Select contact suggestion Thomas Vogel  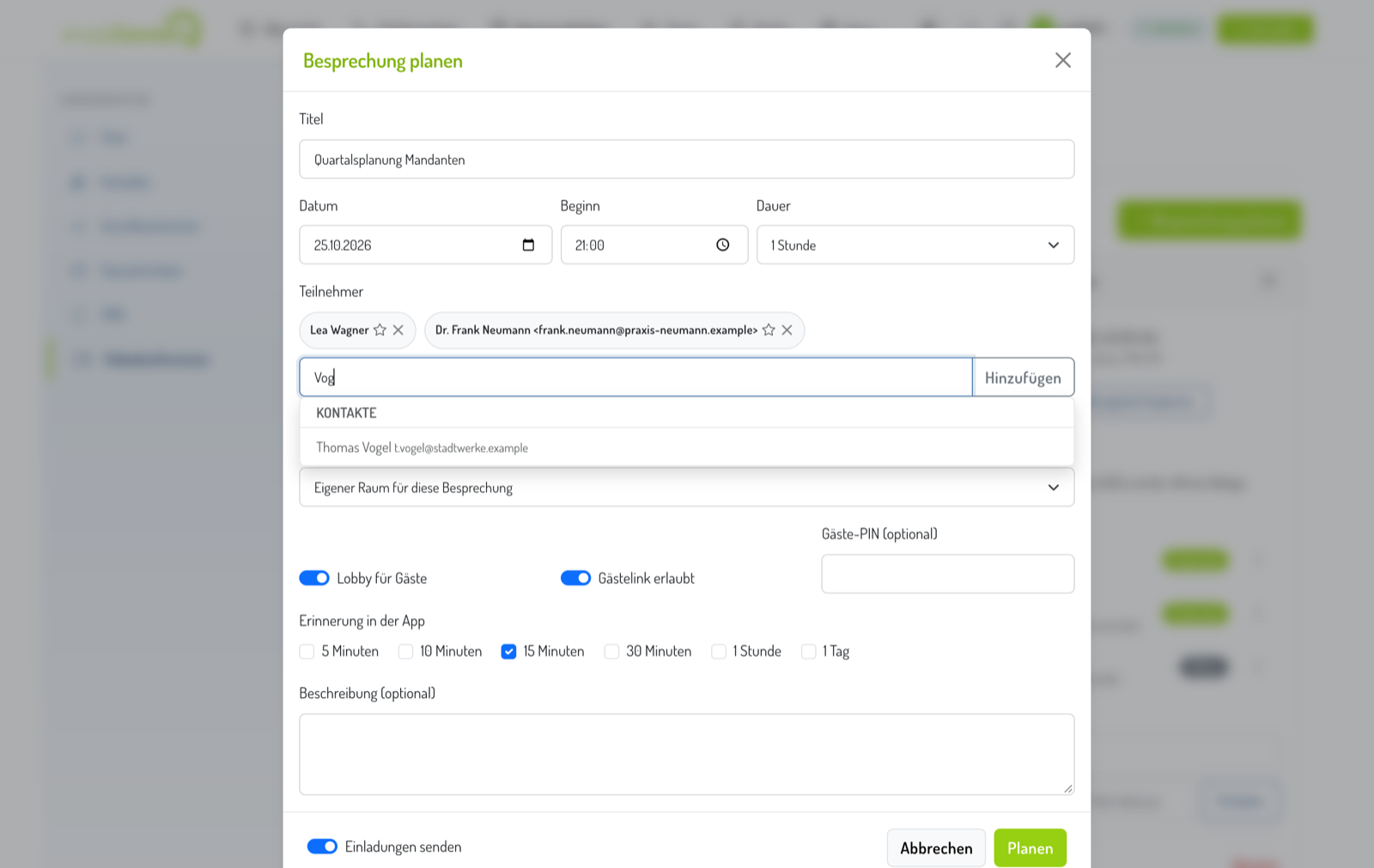687,447
